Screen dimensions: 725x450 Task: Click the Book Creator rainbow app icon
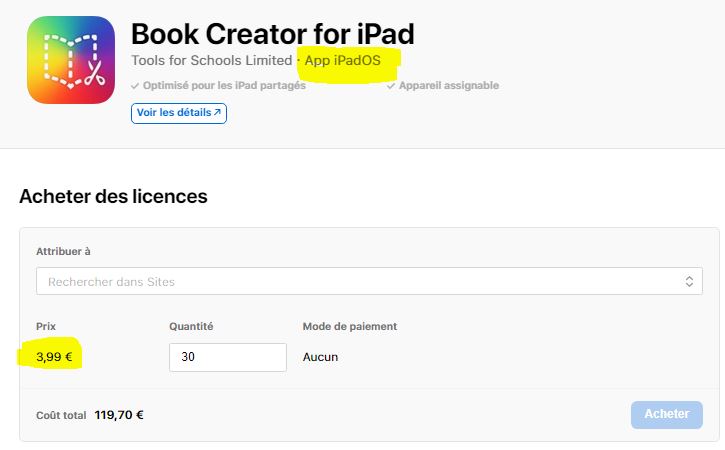71,60
